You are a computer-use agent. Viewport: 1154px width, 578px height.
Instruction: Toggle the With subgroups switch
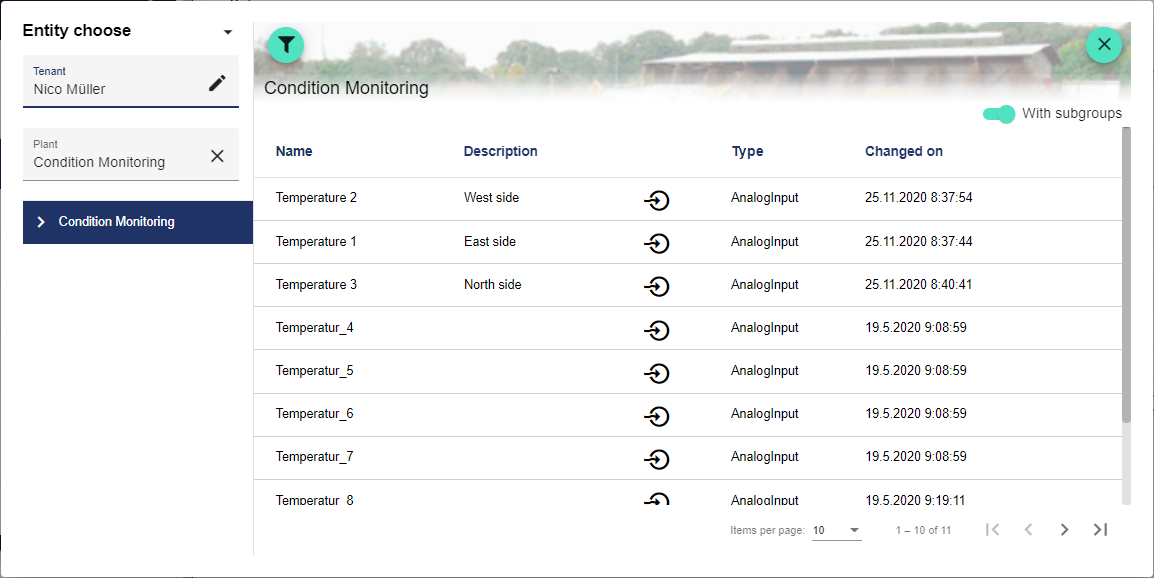point(999,114)
